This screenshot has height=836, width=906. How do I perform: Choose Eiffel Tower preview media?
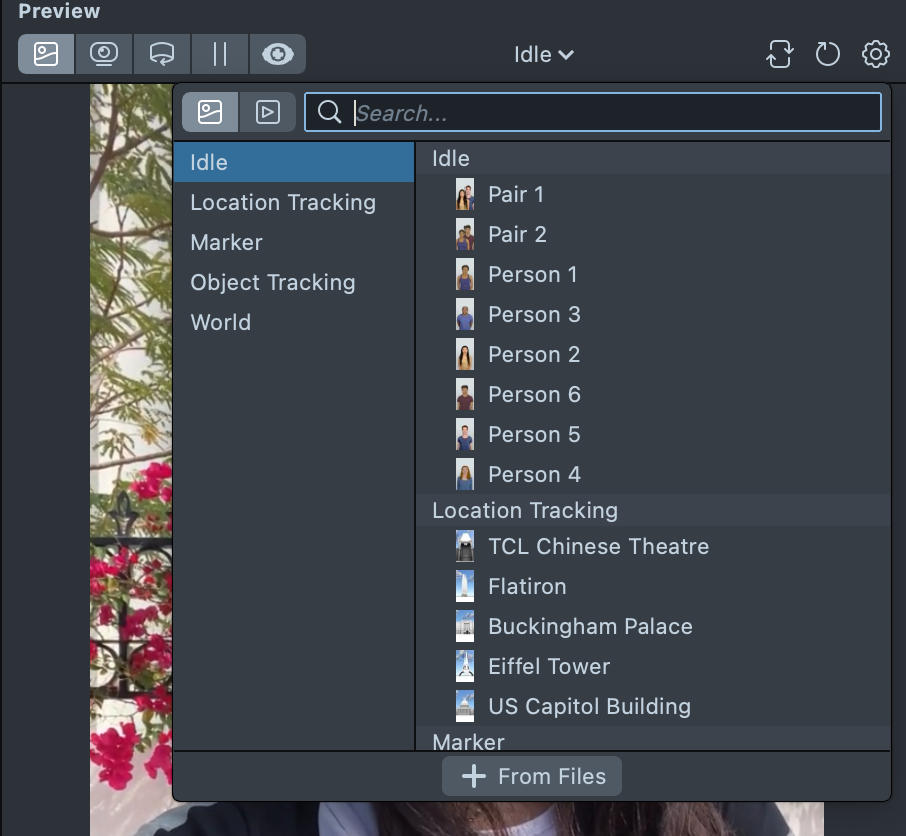tap(548, 666)
